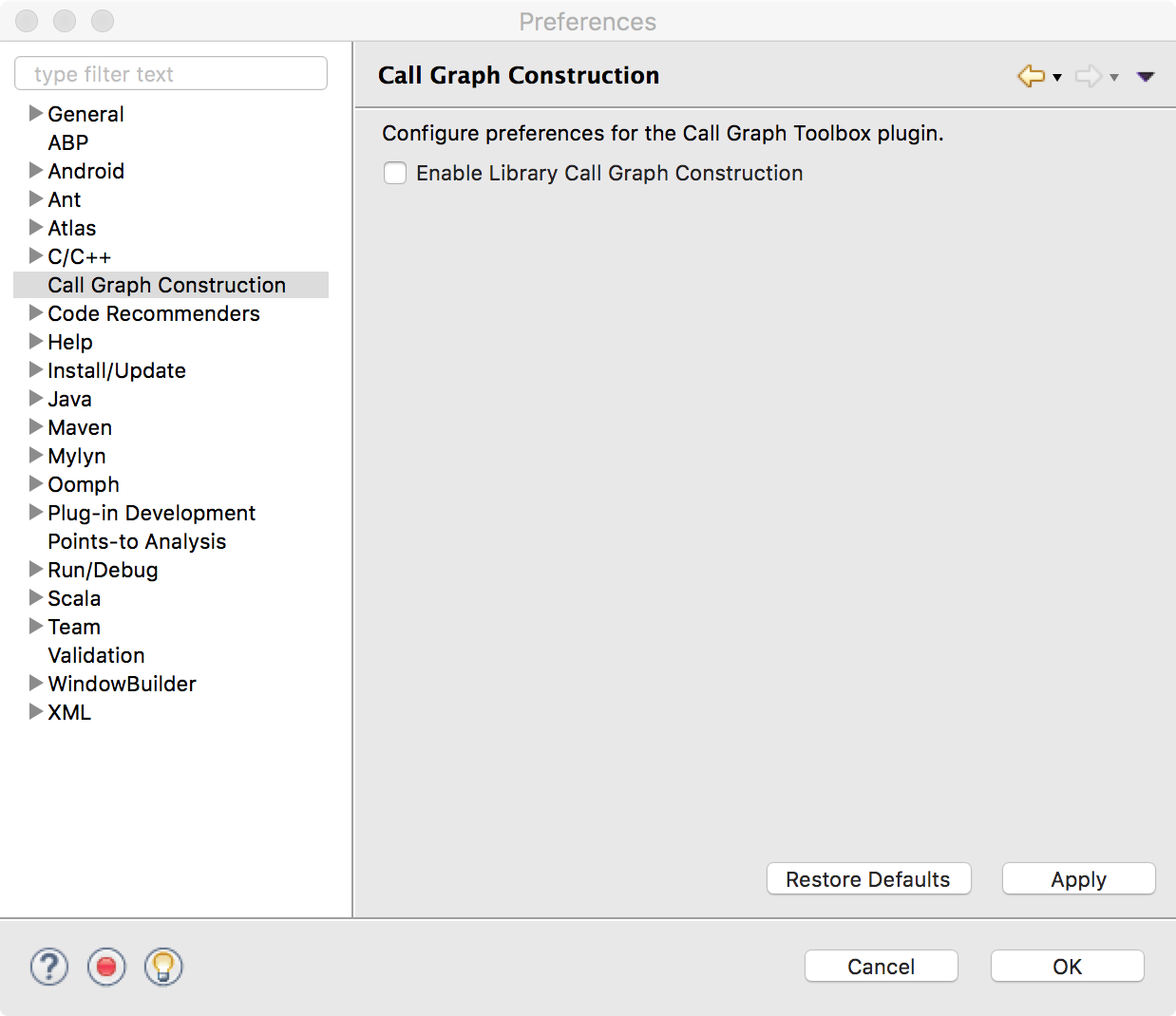The image size is (1176, 1016).
Task: Click the back navigation arrow icon
Action: coord(1031,76)
